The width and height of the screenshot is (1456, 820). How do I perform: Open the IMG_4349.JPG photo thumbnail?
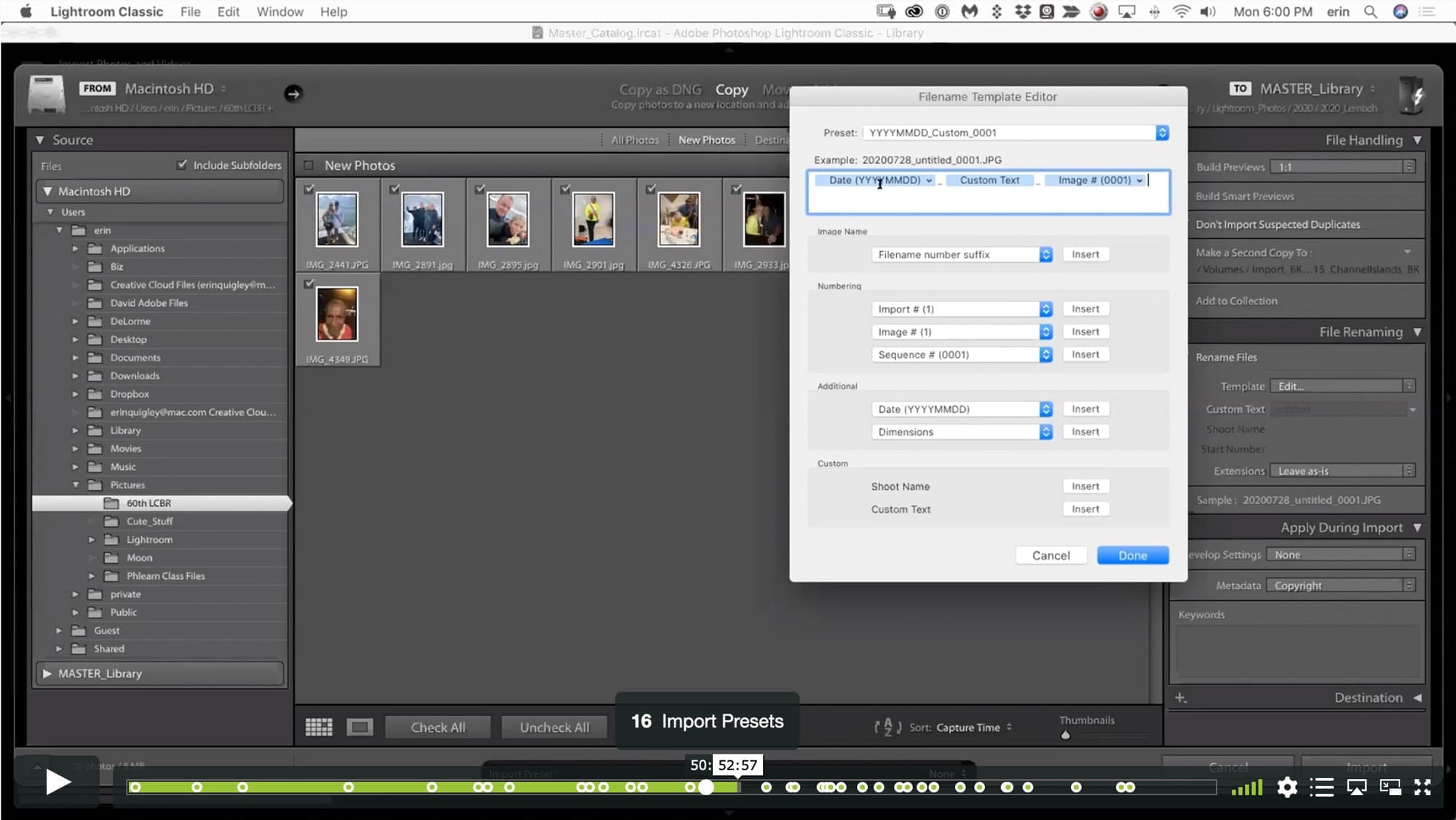pyautogui.click(x=337, y=315)
